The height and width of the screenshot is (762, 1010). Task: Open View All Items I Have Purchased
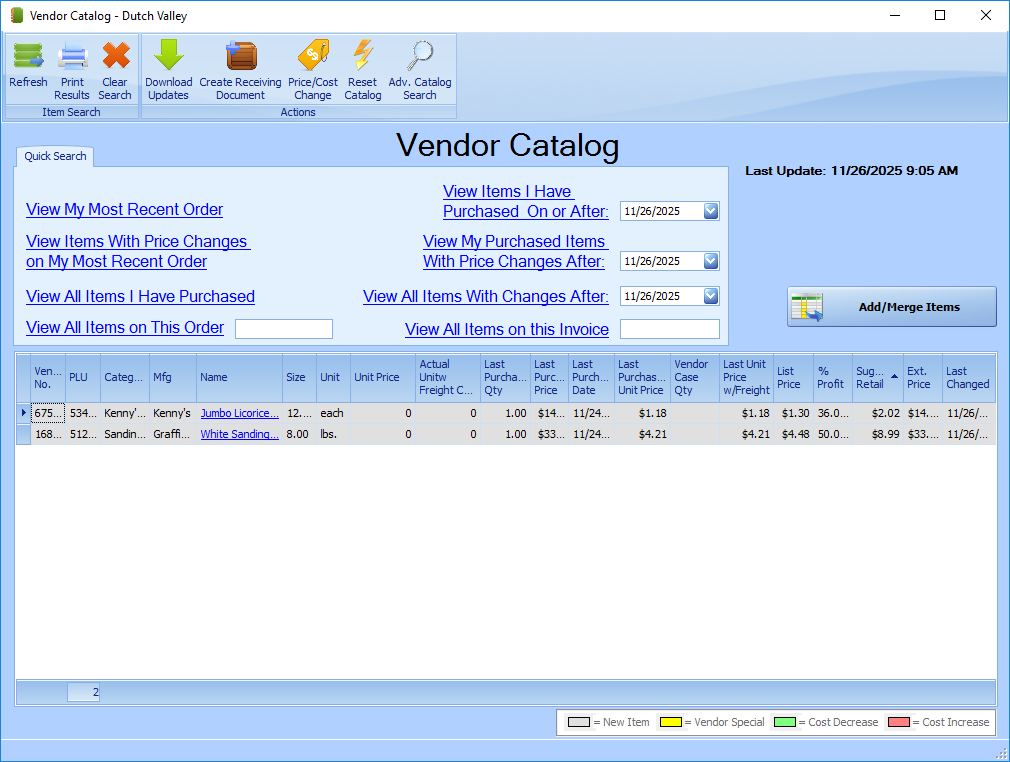[140, 297]
